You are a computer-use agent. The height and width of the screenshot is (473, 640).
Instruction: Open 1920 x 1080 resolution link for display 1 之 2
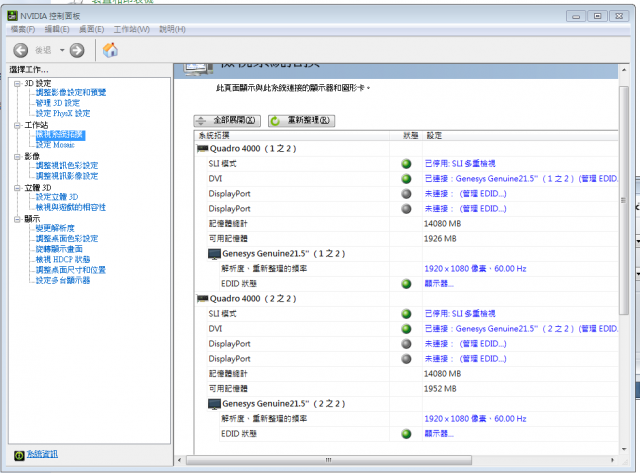476,269
